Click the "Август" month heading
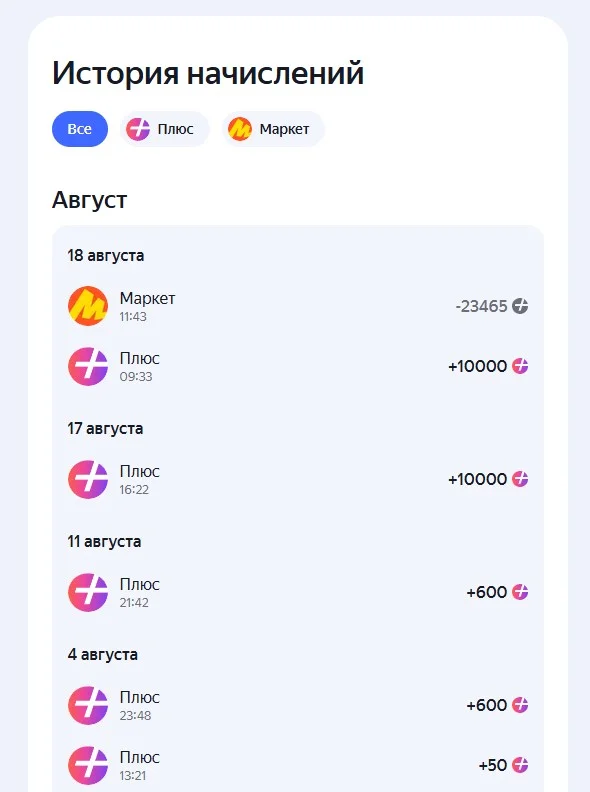The height and width of the screenshot is (792, 590). (x=89, y=200)
